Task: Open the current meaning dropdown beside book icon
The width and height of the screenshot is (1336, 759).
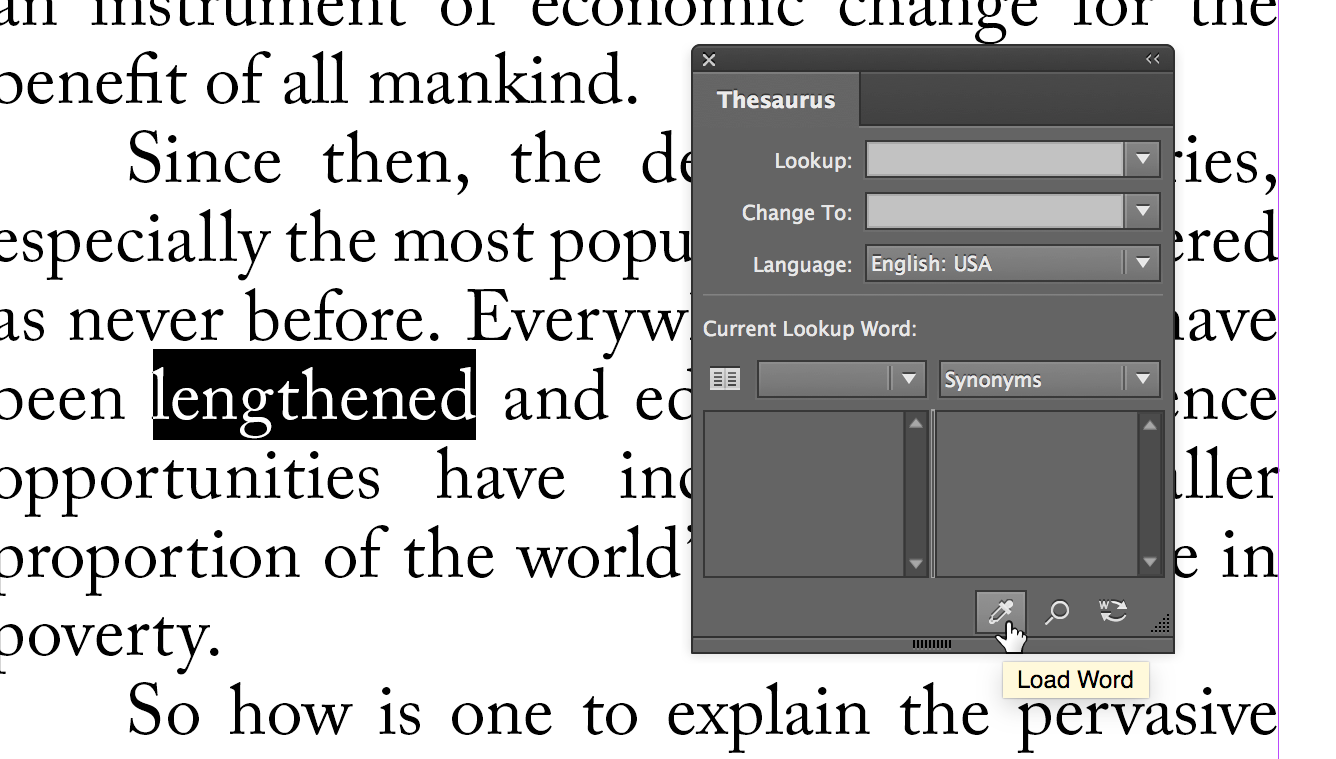Action: pos(908,379)
